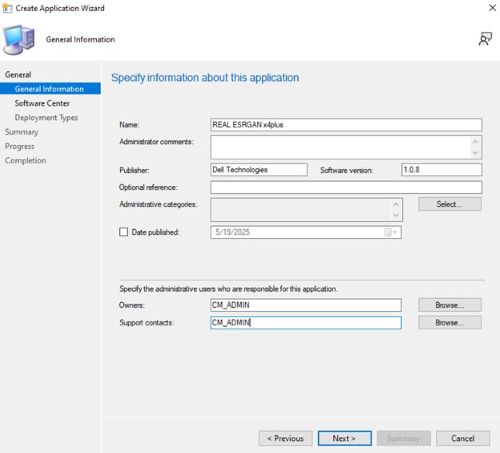Click Select for administrative categories
The image size is (500, 453).
(x=450, y=204)
